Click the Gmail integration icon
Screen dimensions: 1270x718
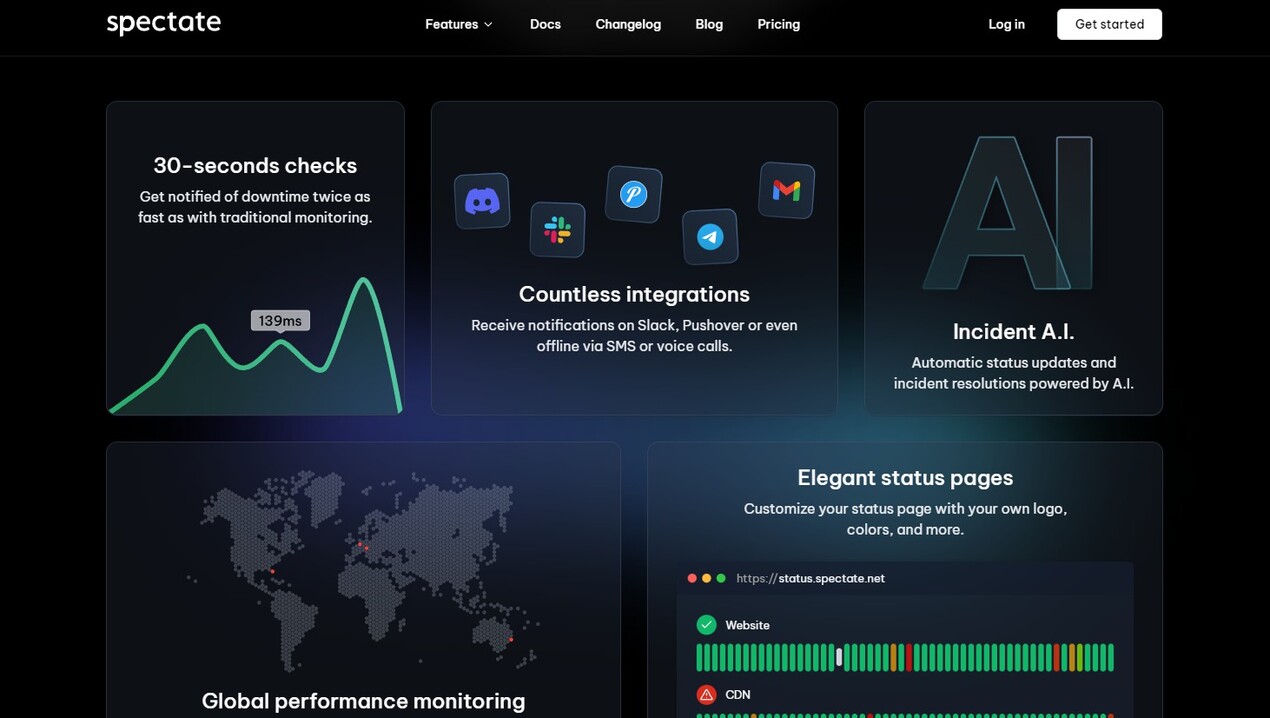[x=787, y=190]
